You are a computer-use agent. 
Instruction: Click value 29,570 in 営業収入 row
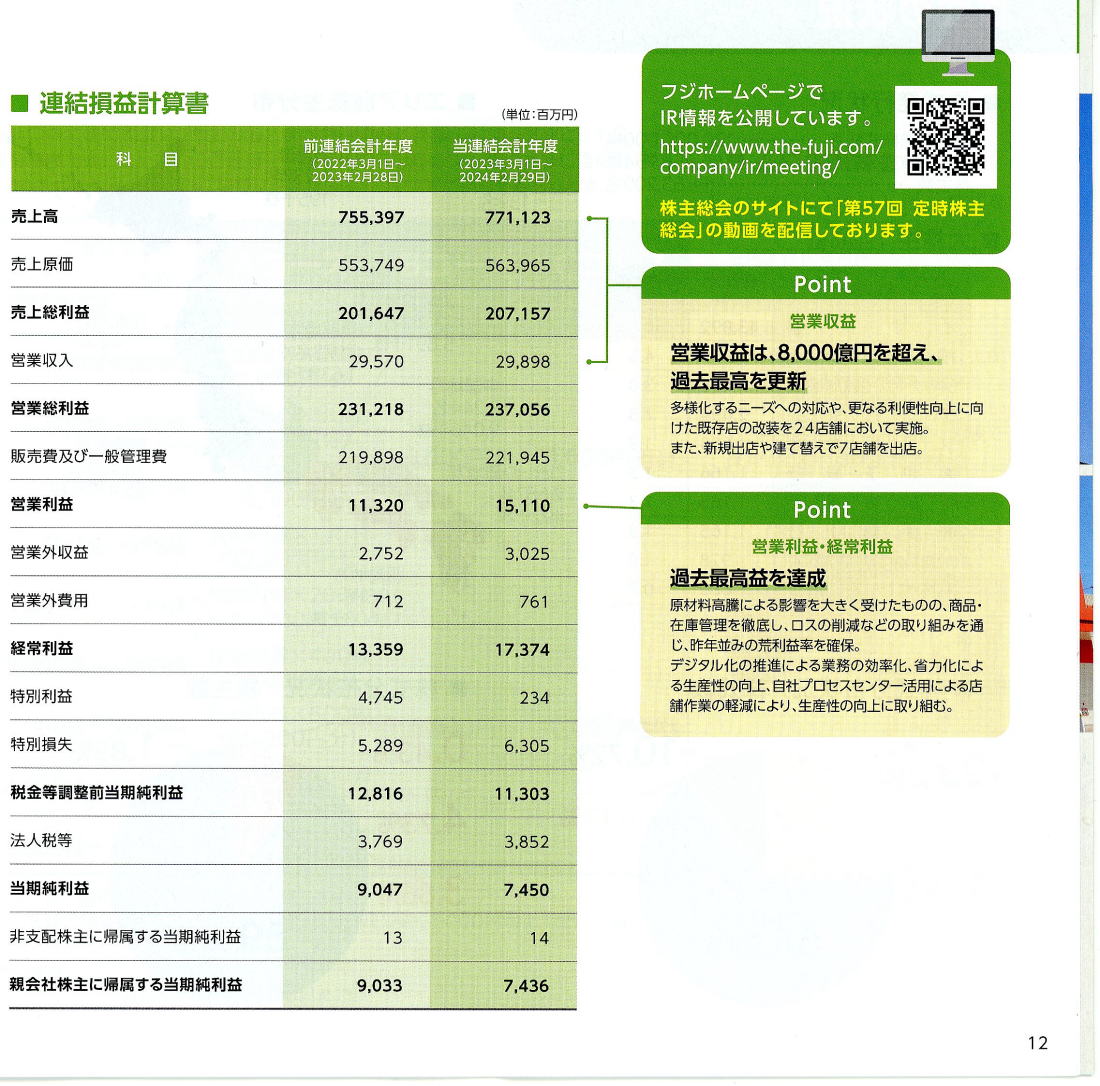[x=376, y=361]
